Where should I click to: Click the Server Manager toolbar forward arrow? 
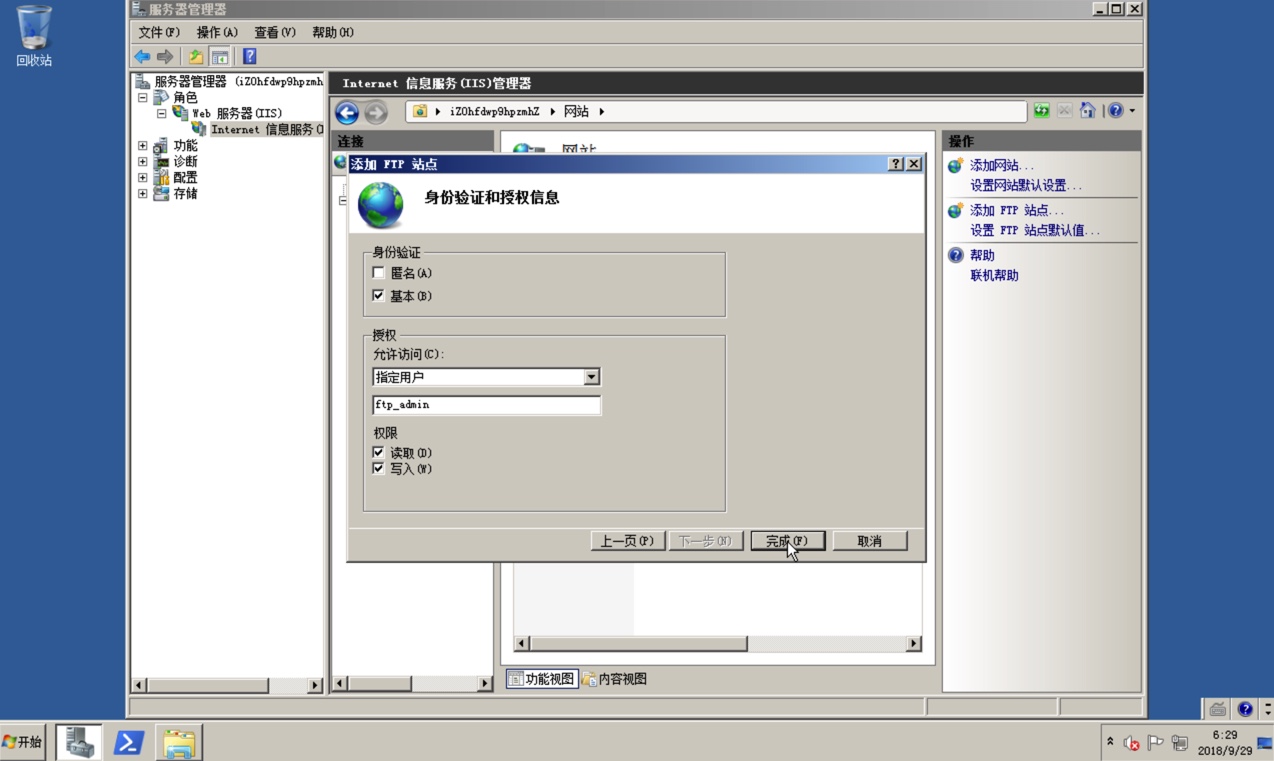[x=165, y=57]
